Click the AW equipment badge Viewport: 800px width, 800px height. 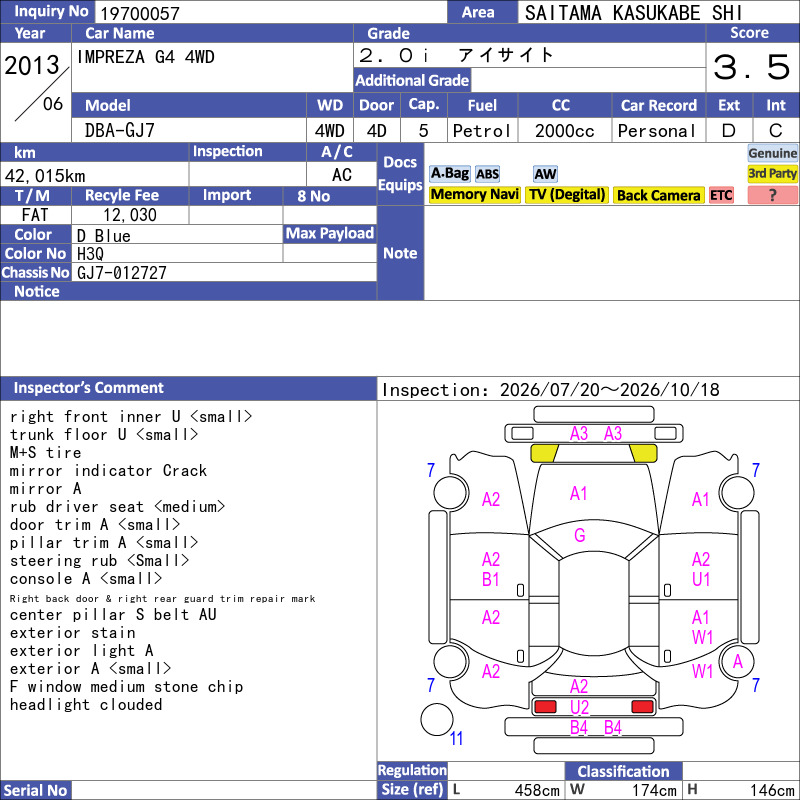click(545, 174)
